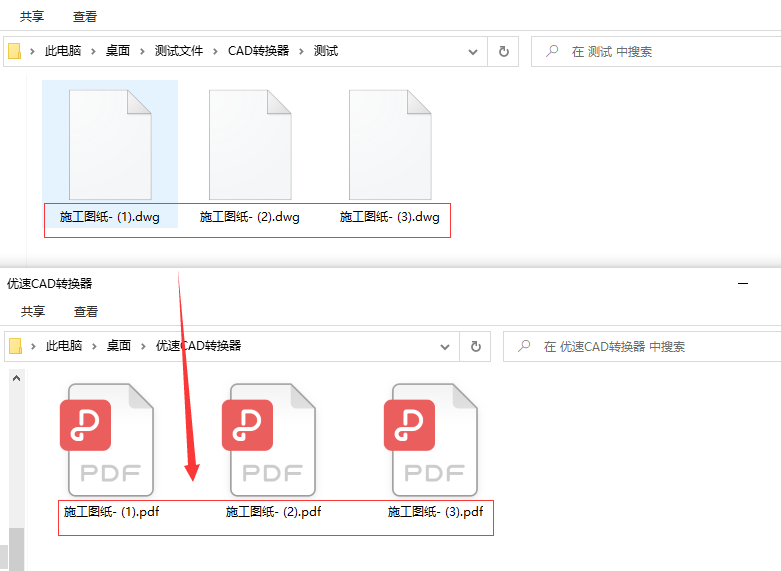Open 查看 tab in 优速CAD转换器 window
This screenshot has height=571, width=781.
pos(86,311)
